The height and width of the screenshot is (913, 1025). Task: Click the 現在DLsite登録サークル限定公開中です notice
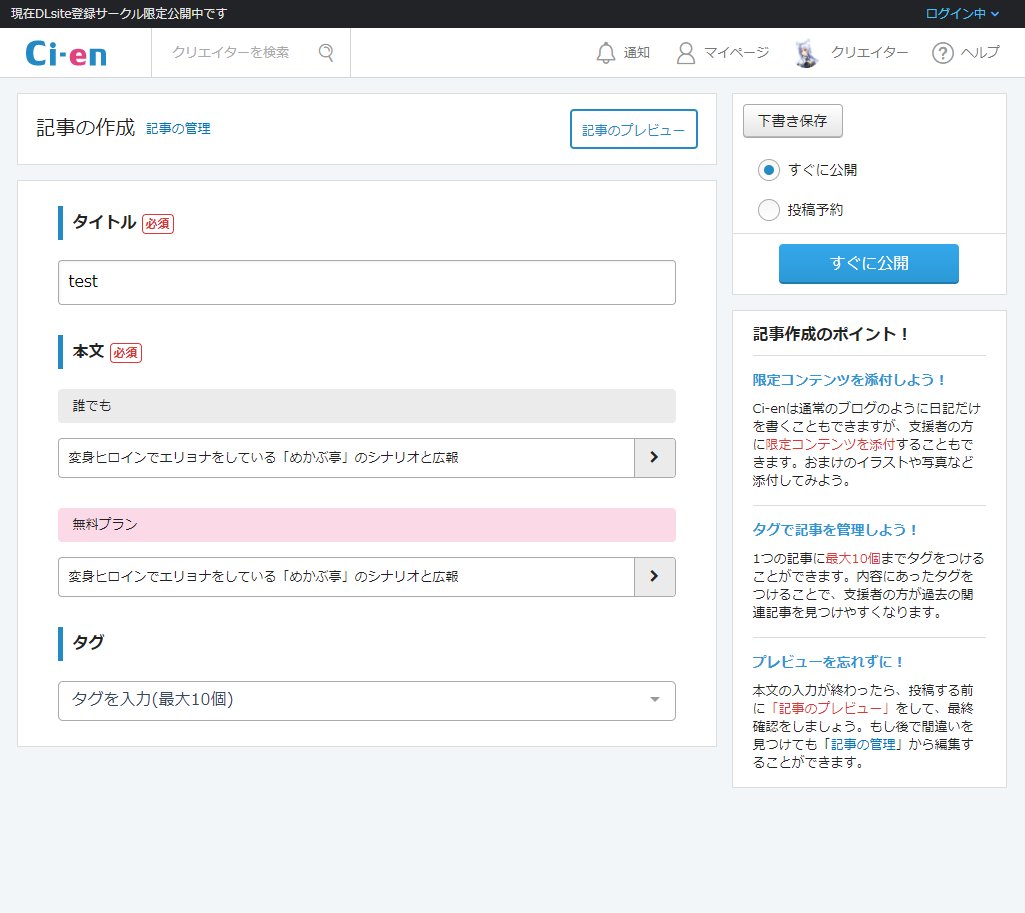[119, 13]
